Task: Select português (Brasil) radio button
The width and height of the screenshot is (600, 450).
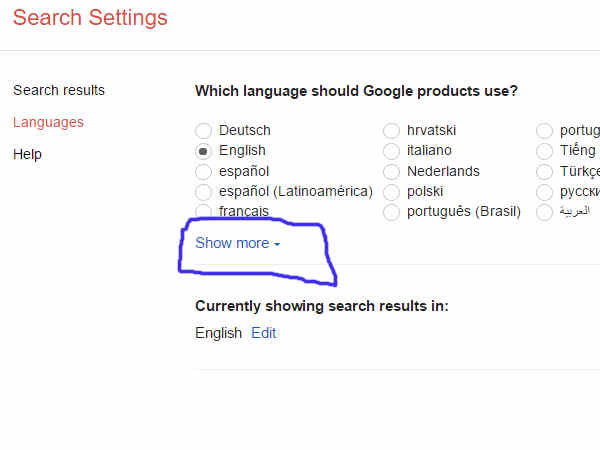Action: click(391, 212)
